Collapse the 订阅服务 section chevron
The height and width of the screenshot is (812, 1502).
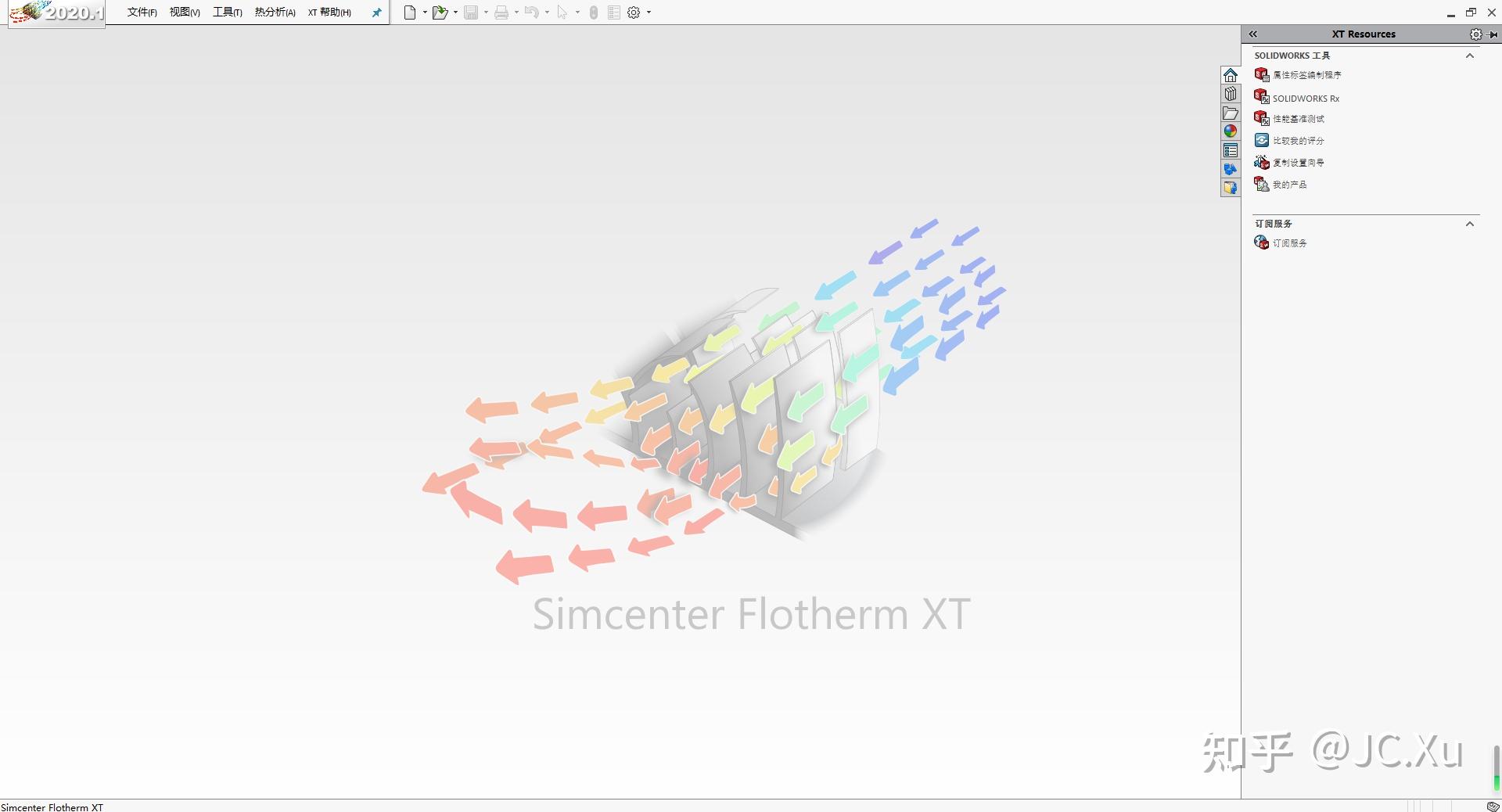point(1469,224)
